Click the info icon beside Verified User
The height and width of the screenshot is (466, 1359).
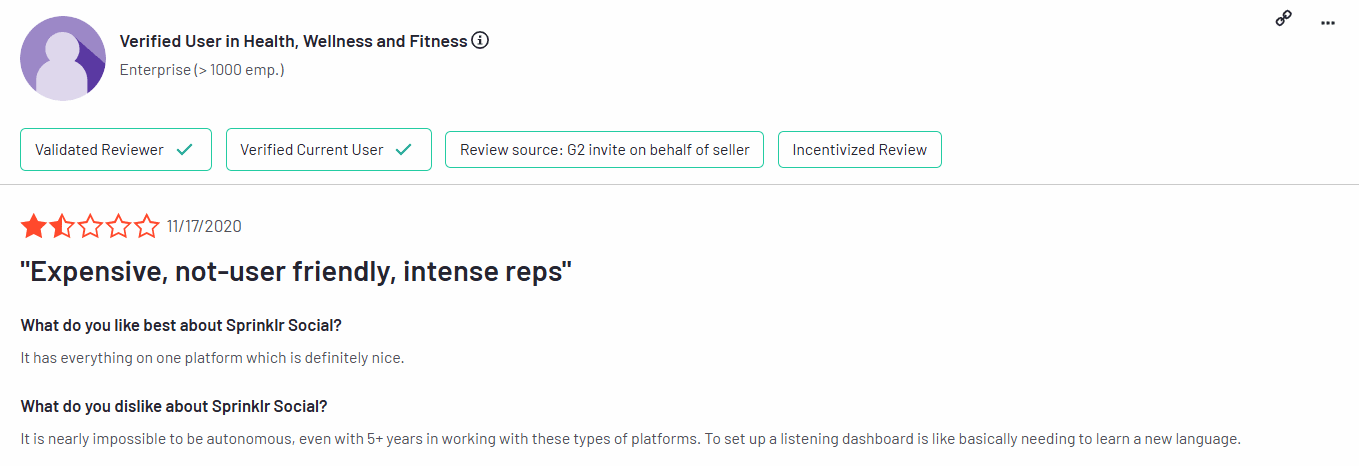[480, 41]
